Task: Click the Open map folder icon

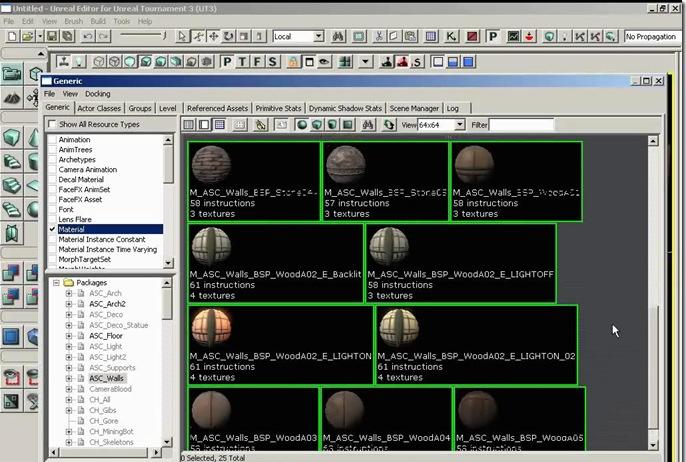Action: point(28,36)
